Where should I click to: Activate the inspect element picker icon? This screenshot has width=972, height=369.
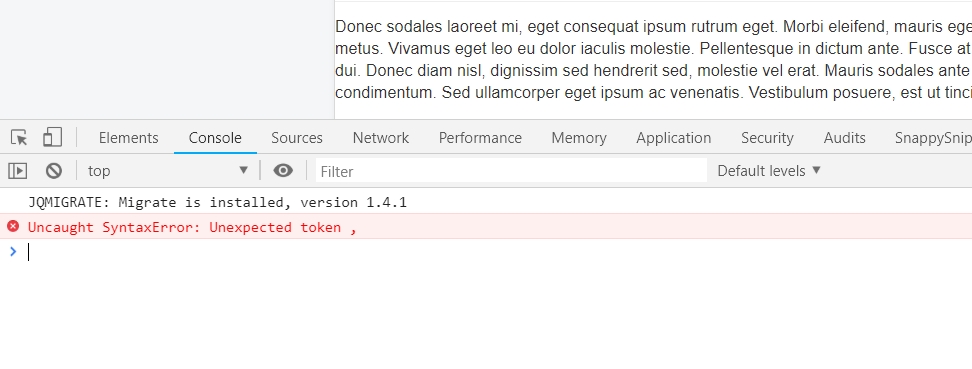[19, 137]
